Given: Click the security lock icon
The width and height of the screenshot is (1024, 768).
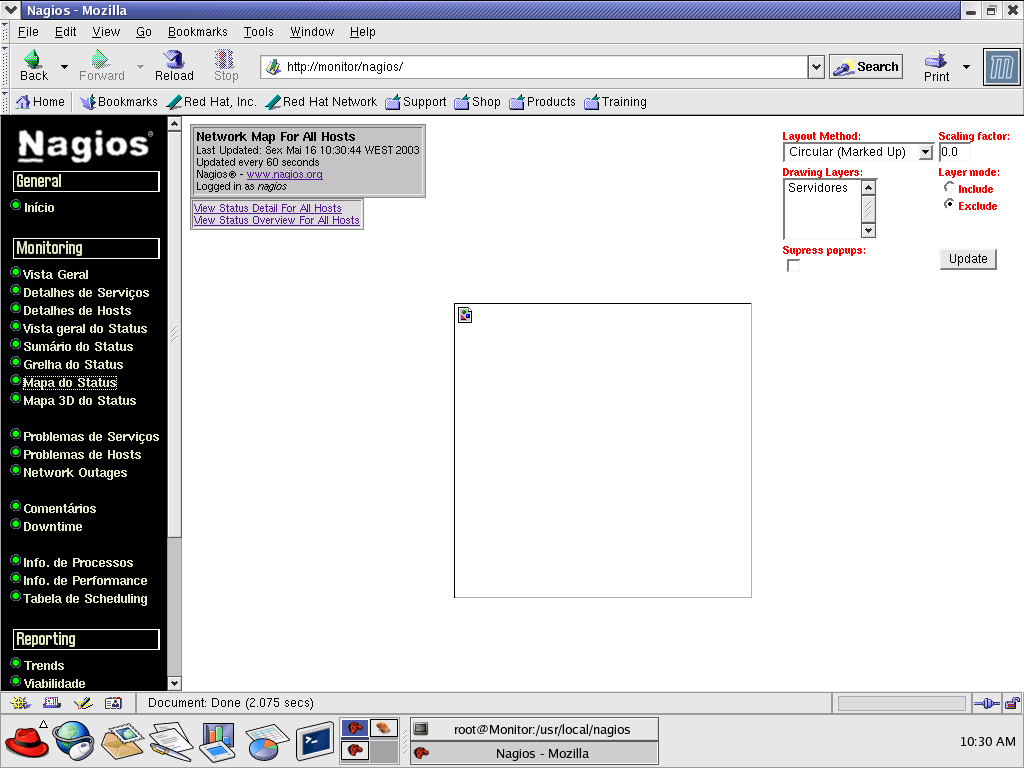Looking at the screenshot, I should pyautogui.click(x=1012, y=703).
